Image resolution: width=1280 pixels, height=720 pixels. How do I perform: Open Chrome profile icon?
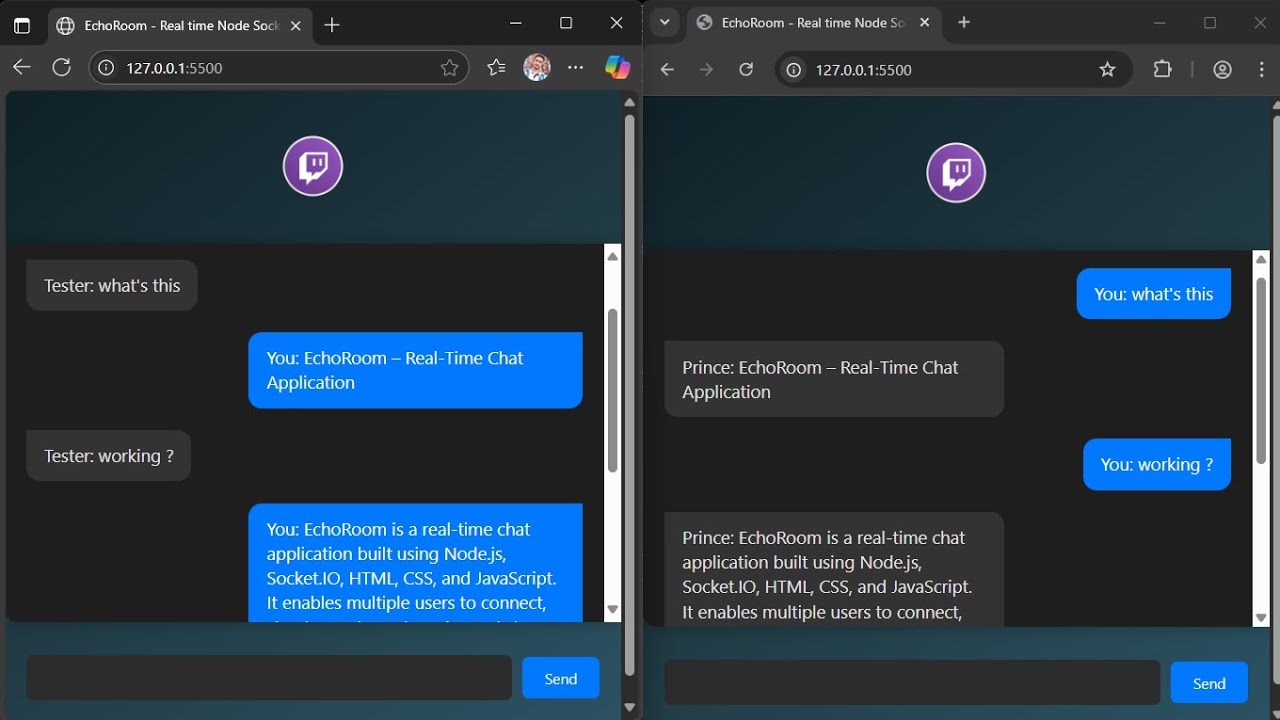tap(1222, 69)
